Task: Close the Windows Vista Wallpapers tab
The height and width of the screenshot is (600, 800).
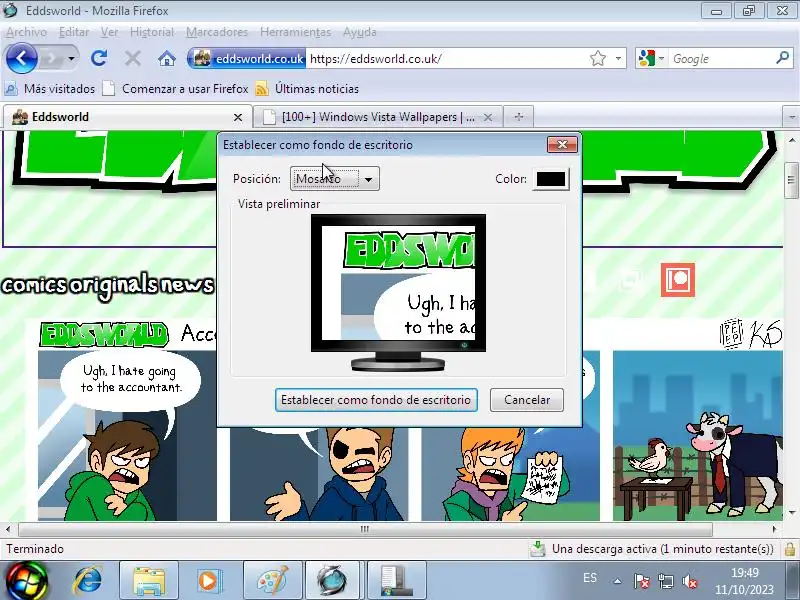Action: click(x=488, y=117)
